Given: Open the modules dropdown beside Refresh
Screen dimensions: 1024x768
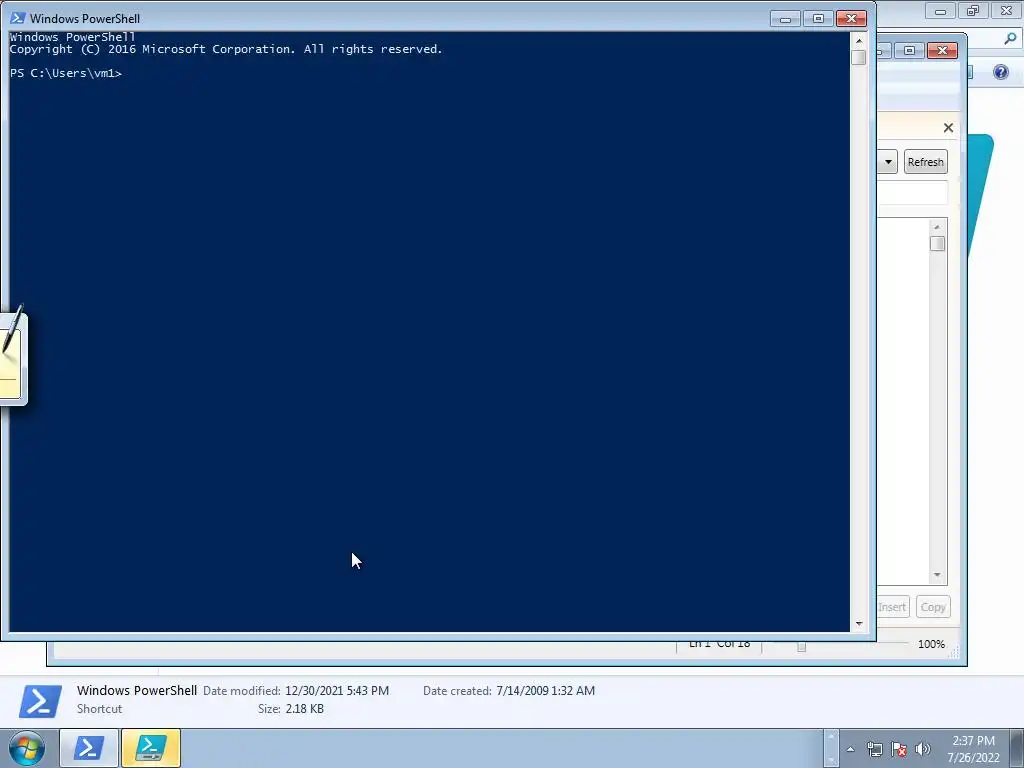Looking at the screenshot, I should point(888,162).
